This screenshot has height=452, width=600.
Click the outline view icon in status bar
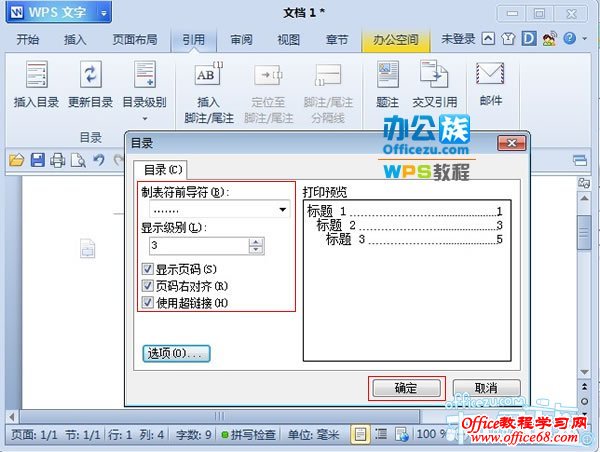pos(381,434)
